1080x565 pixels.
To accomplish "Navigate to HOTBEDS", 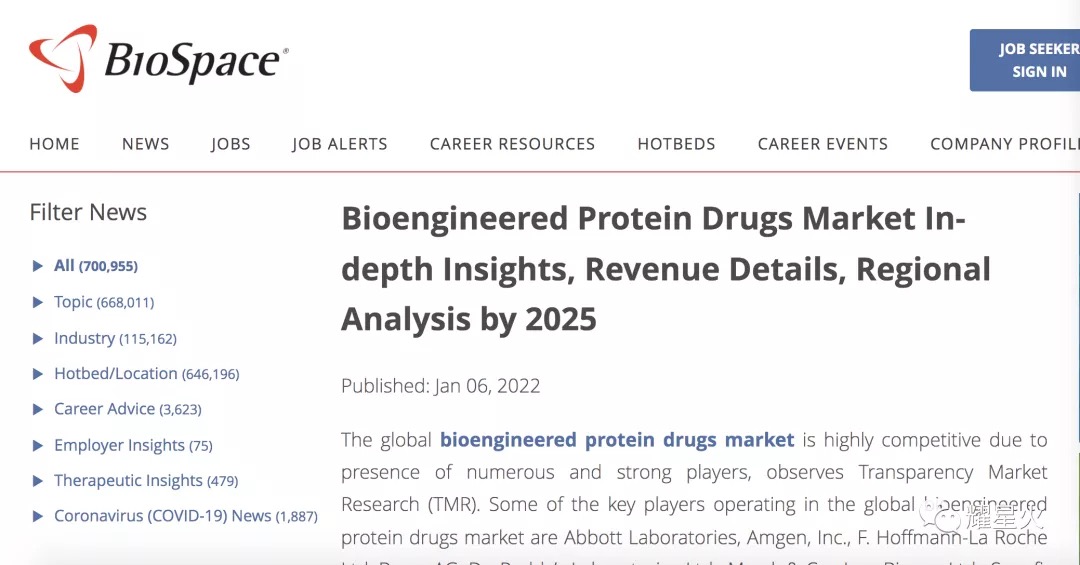I will pos(676,144).
